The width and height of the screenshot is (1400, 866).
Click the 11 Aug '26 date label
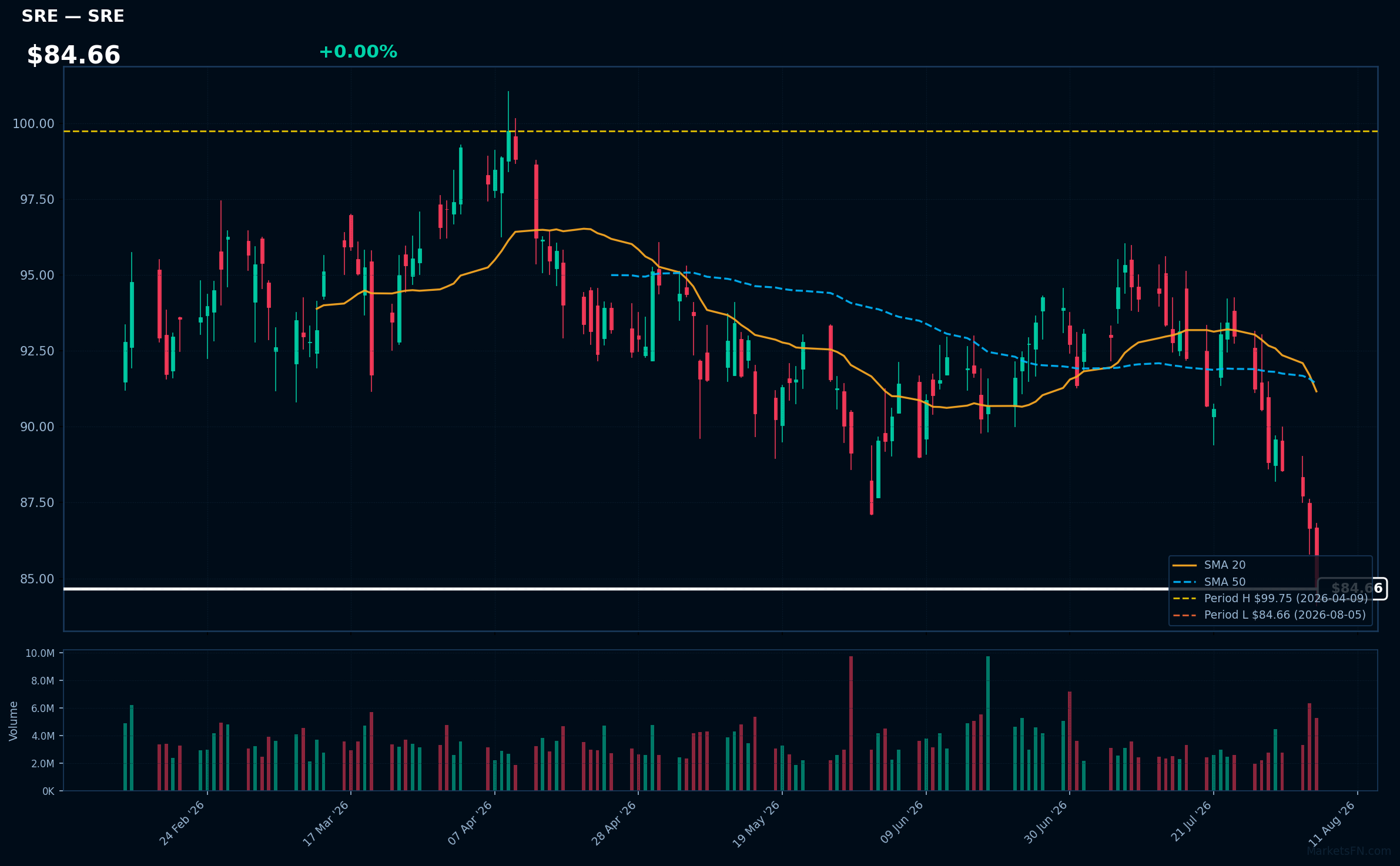pyautogui.click(x=1332, y=824)
